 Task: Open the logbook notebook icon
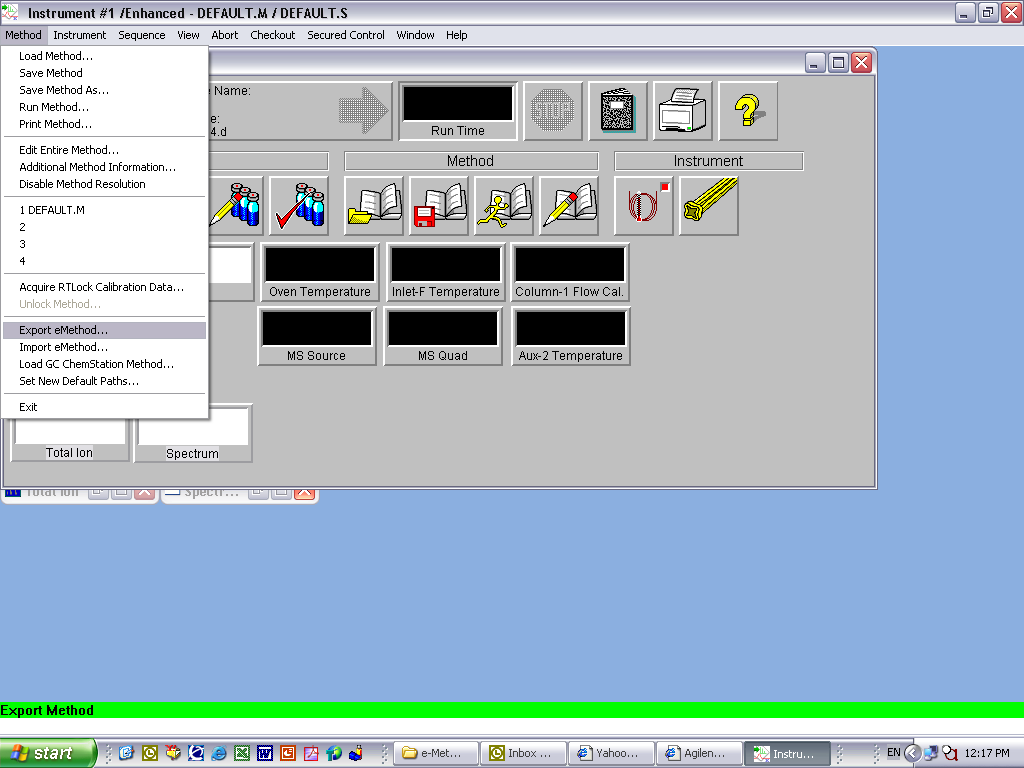click(x=617, y=111)
